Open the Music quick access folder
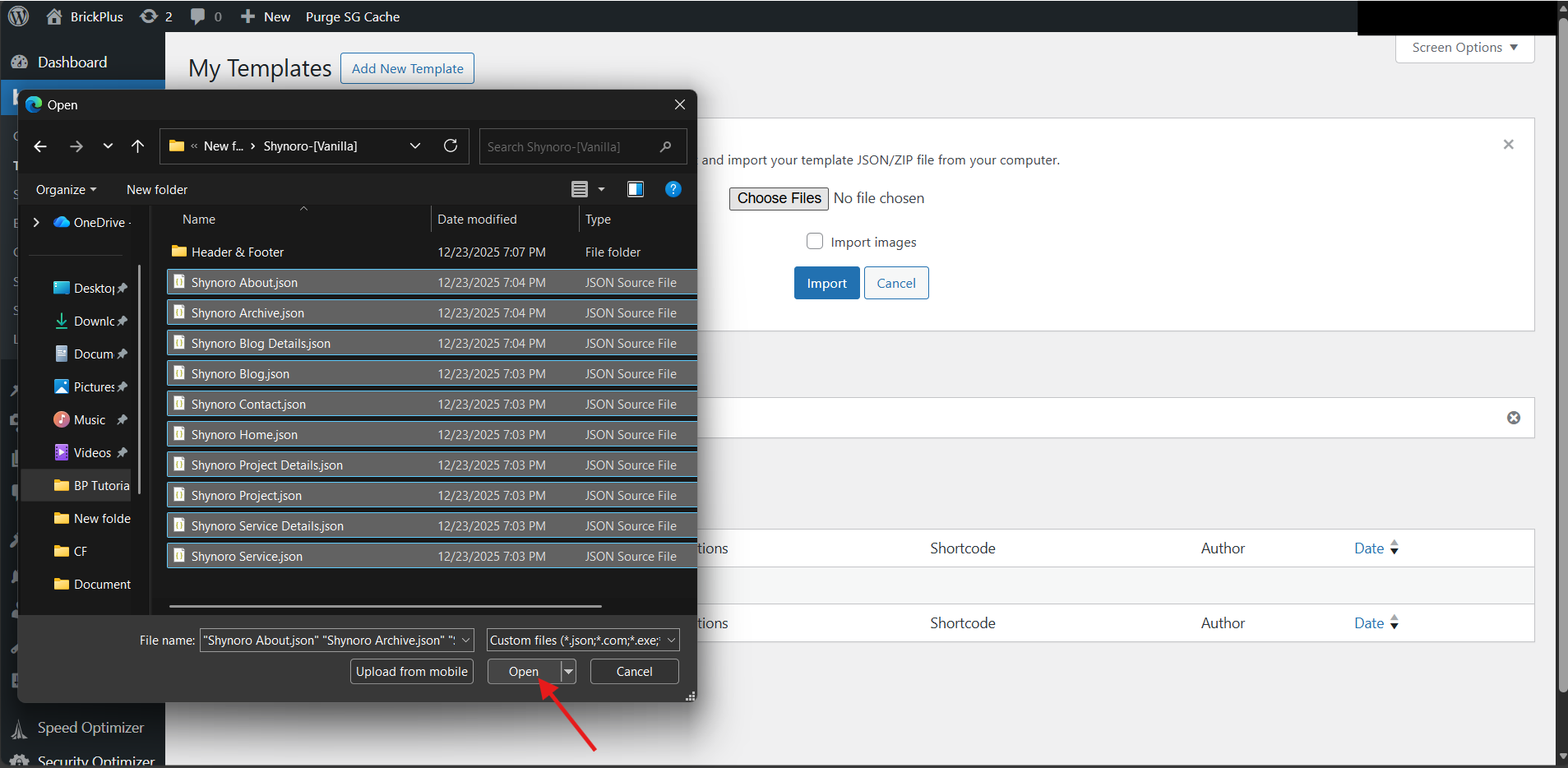 [90, 419]
